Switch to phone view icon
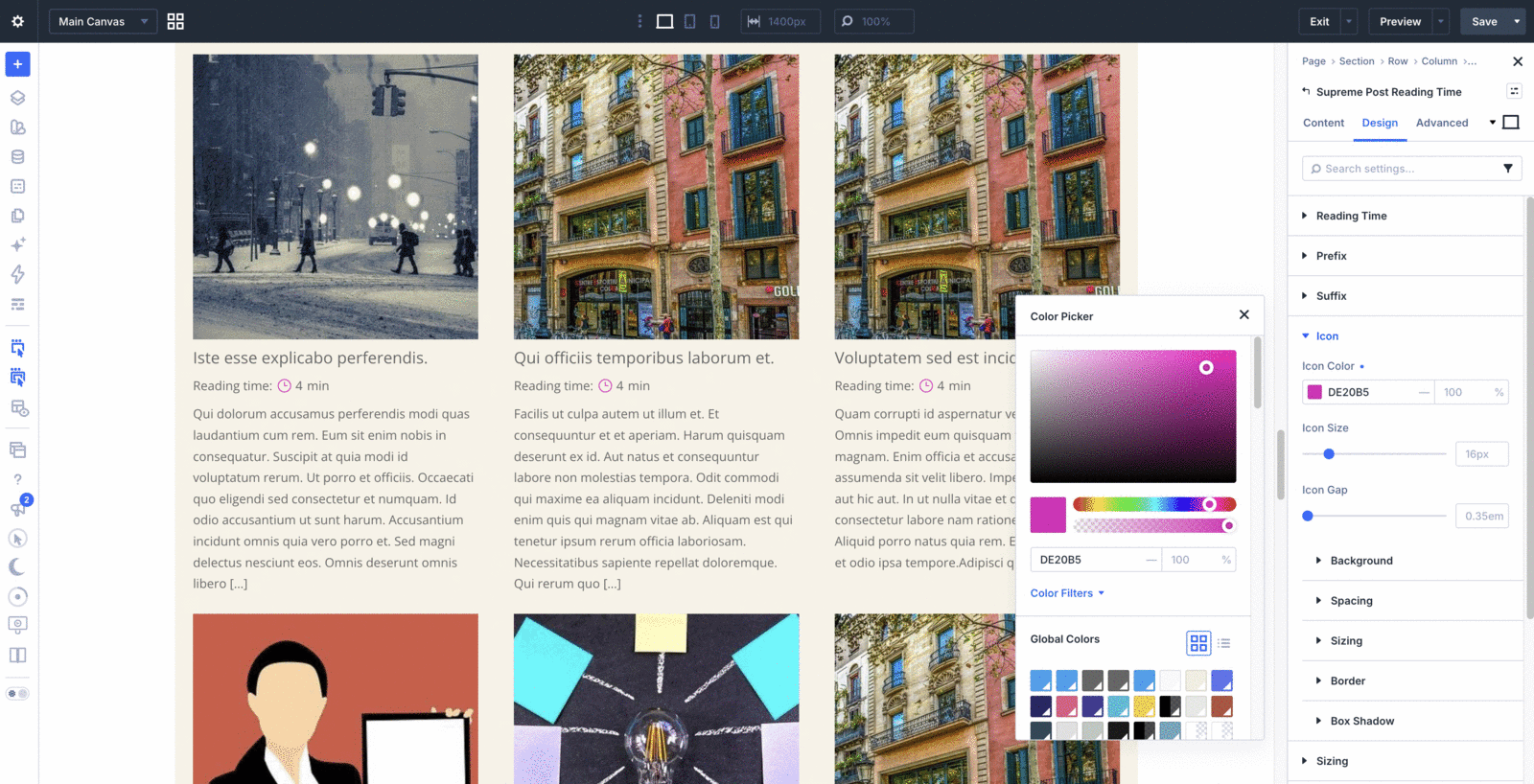Viewport: 1534px width, 784px height. pyautogui.click(x=714, y=21)
